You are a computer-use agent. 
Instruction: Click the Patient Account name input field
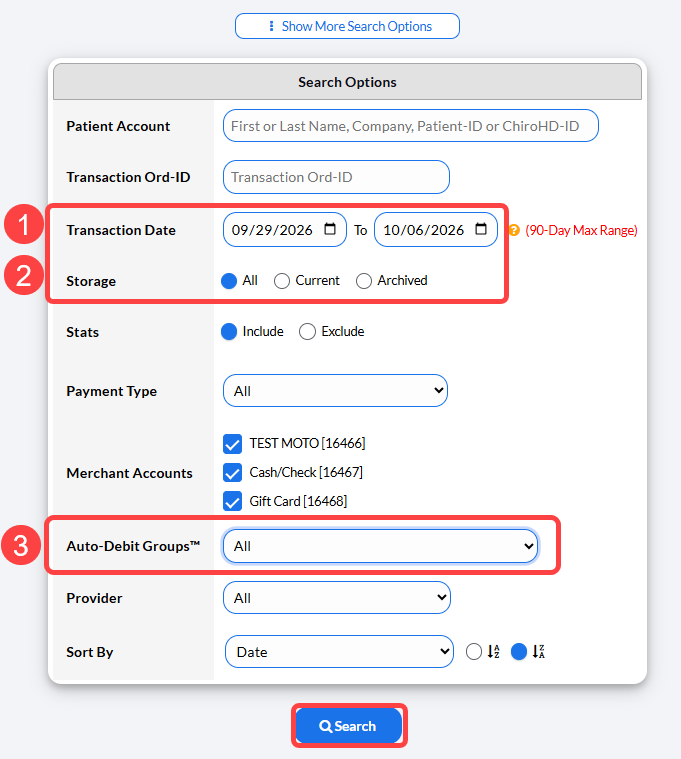click(x=411, y=126)
